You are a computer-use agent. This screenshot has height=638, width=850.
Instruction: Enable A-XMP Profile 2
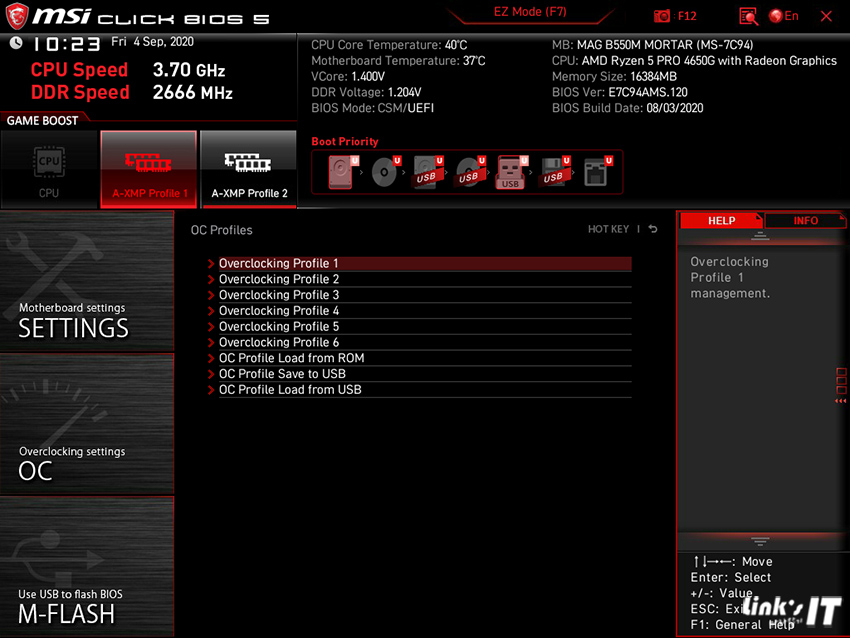249,170
